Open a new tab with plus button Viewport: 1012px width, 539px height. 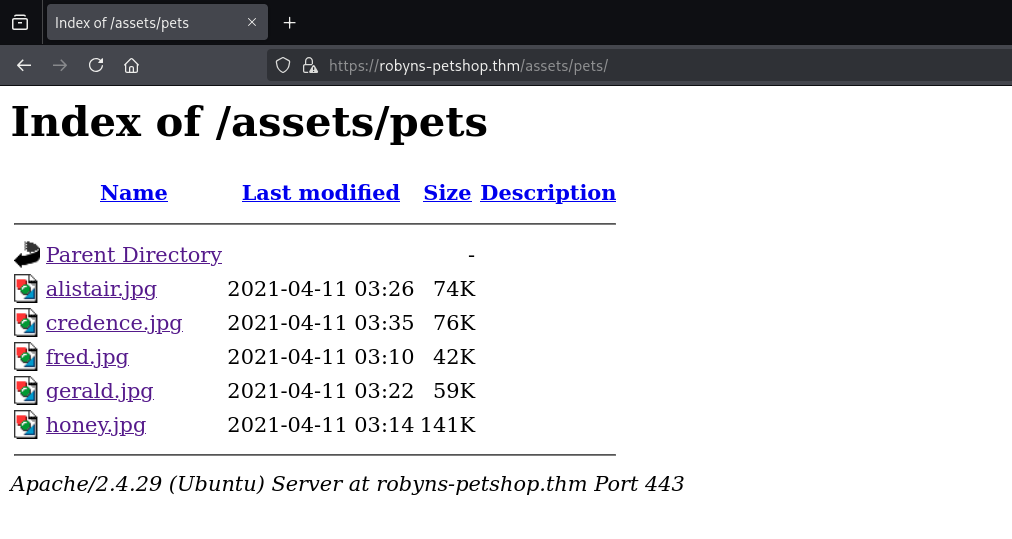click(290, 22)
